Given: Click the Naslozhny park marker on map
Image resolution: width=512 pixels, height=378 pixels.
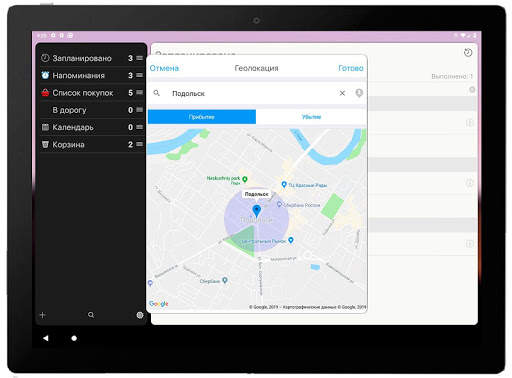Looking at the screenshot, I should click(245, 179).
